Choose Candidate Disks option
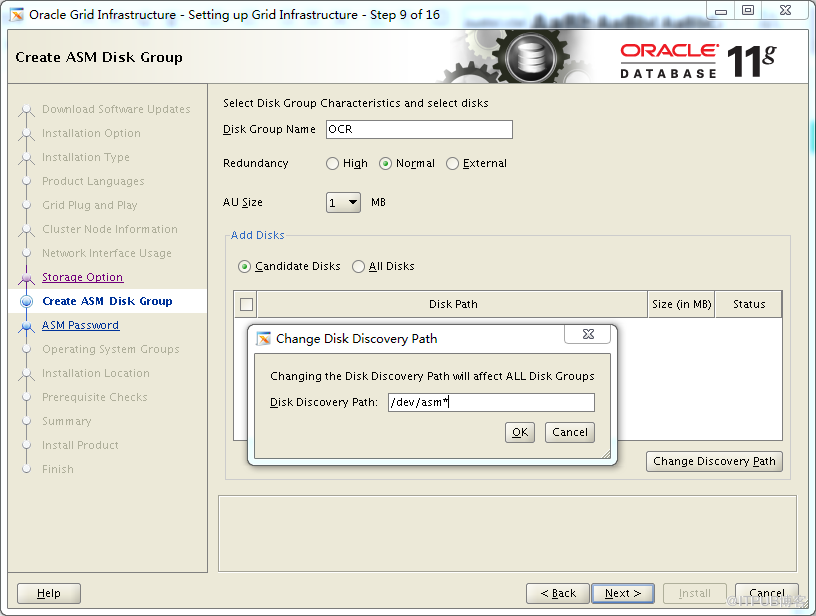Image resolution: width=816 pixels, height=616 pixels. pos(244,266)
